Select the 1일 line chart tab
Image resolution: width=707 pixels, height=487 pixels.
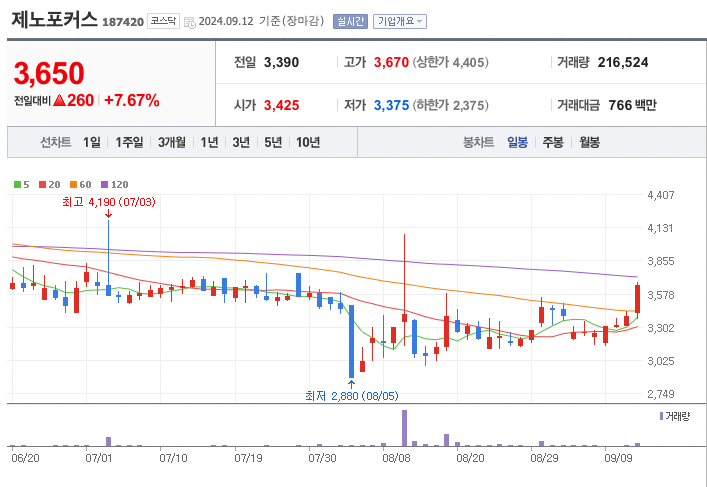click(x=92, y=142)
